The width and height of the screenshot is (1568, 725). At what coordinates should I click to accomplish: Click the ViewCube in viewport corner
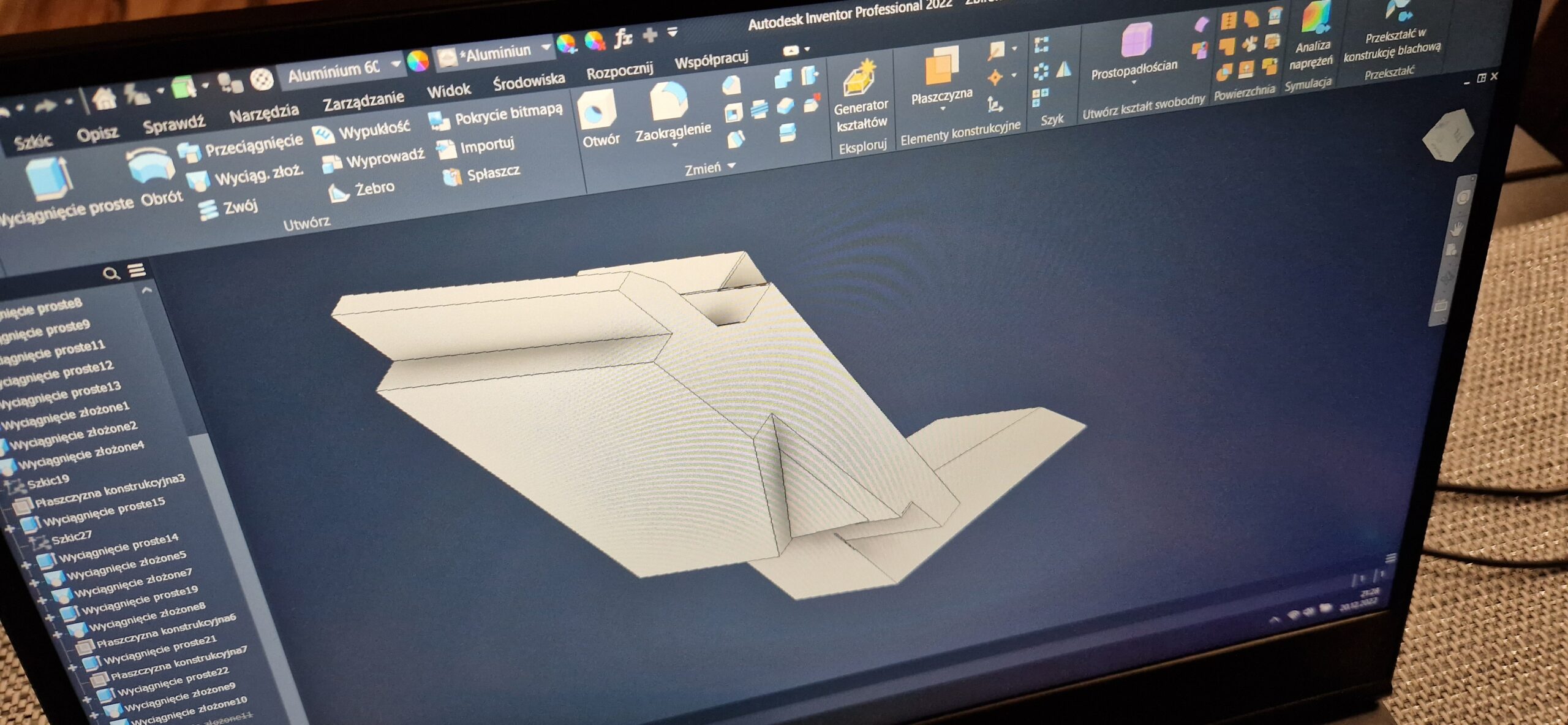[x=1448, y=136]
